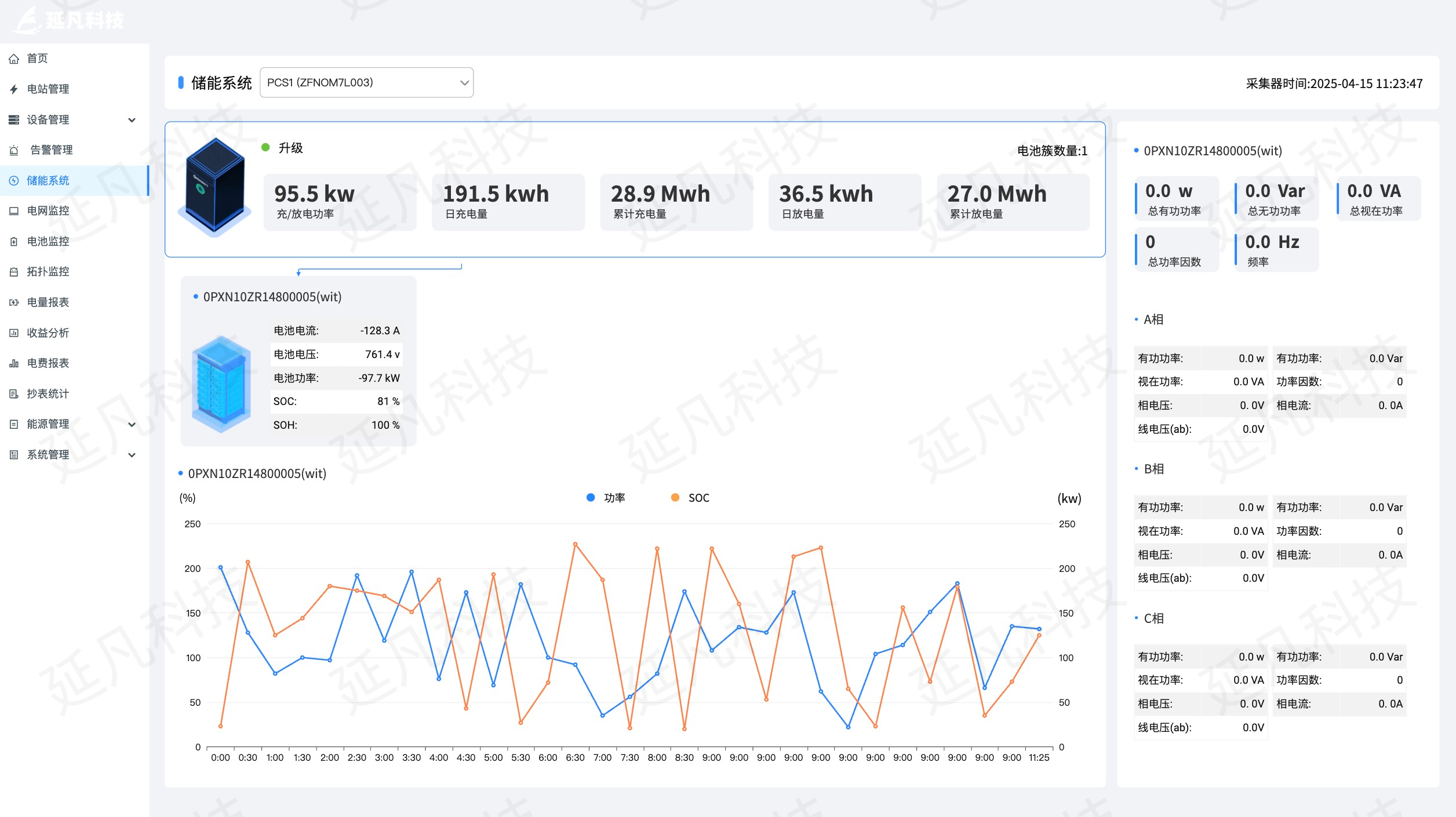Click the PCS energy storage cabinet image

[x=215, y=187]
